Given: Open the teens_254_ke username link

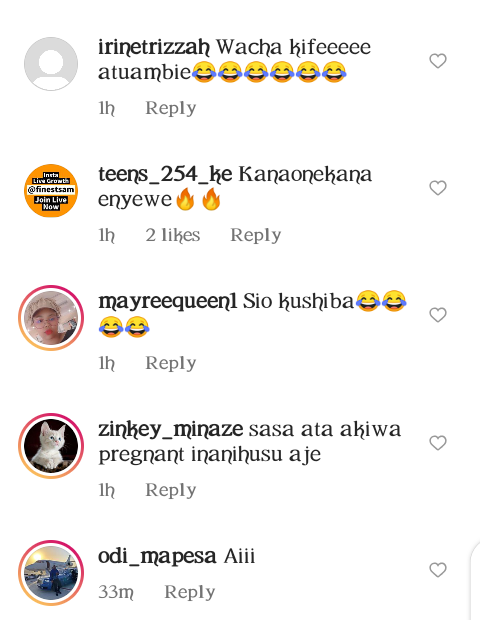Looking at the screenshot, I should coord(165,174).
